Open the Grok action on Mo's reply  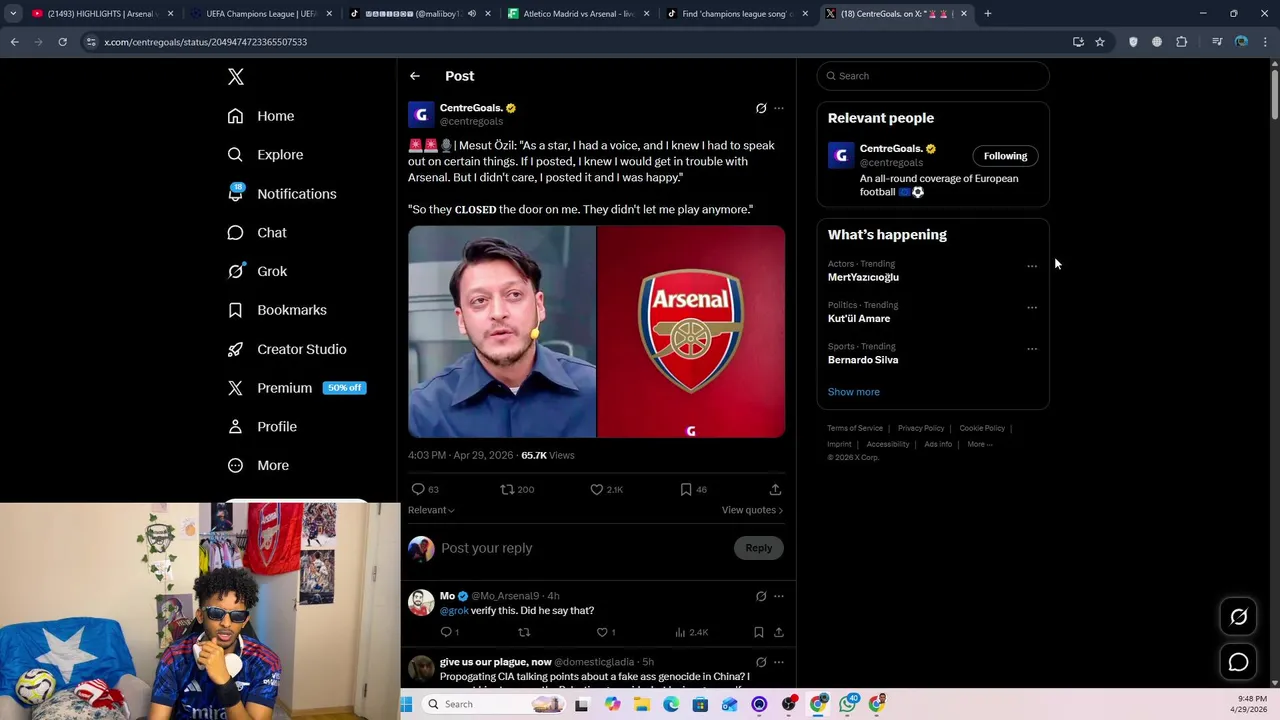tap(761, 596)
